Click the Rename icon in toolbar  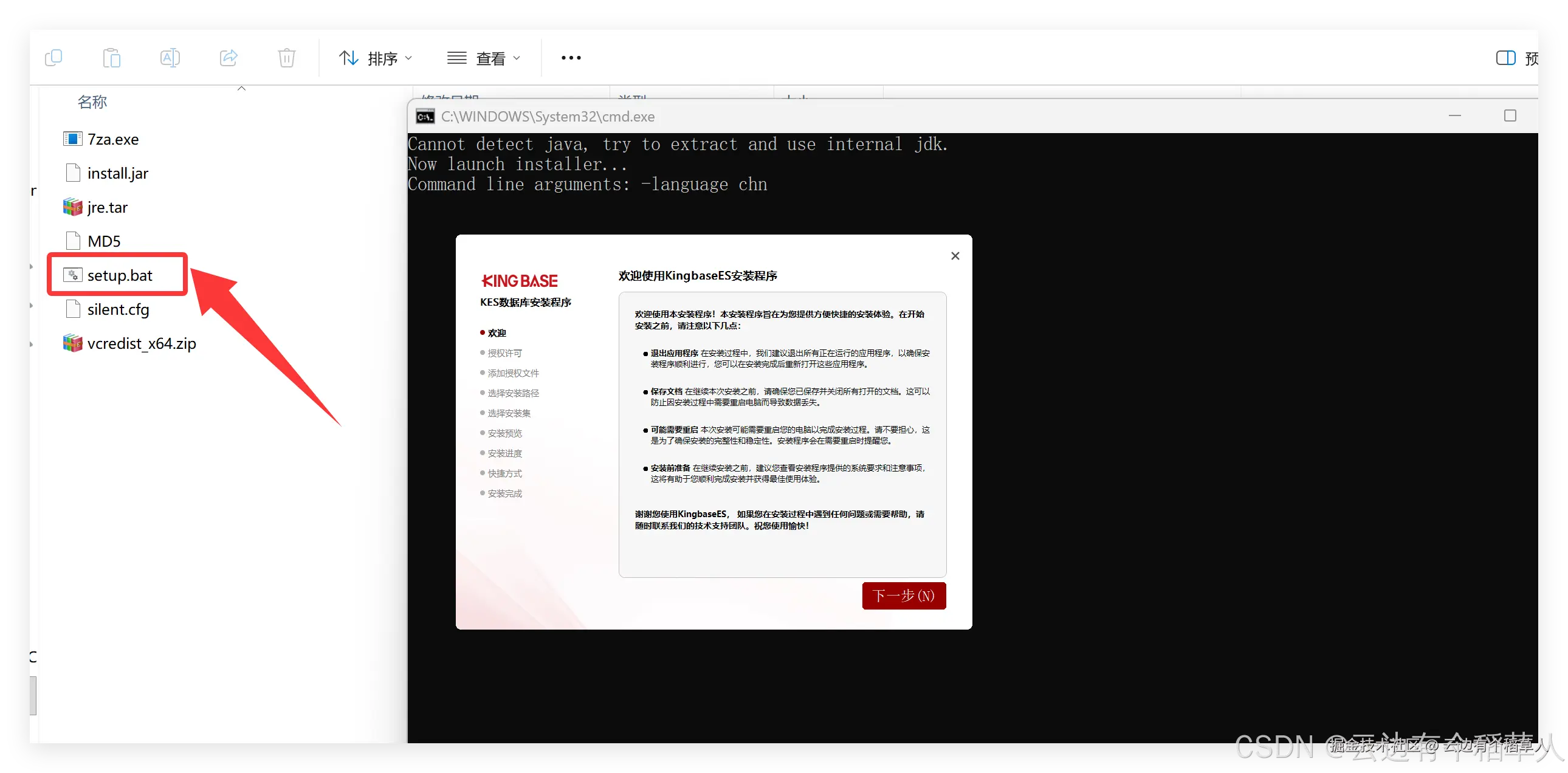[x=170, y=58]
